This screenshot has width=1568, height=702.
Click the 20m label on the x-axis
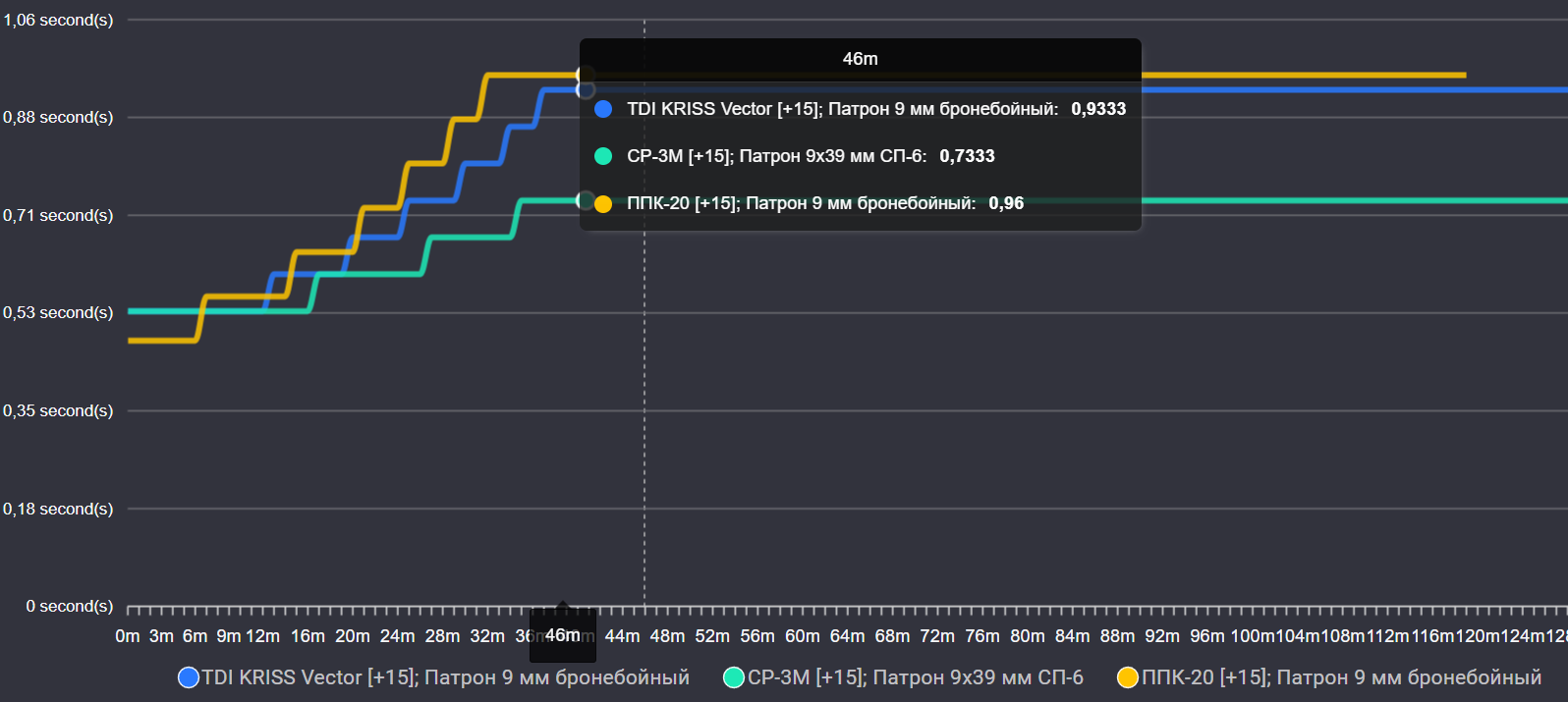353,636
